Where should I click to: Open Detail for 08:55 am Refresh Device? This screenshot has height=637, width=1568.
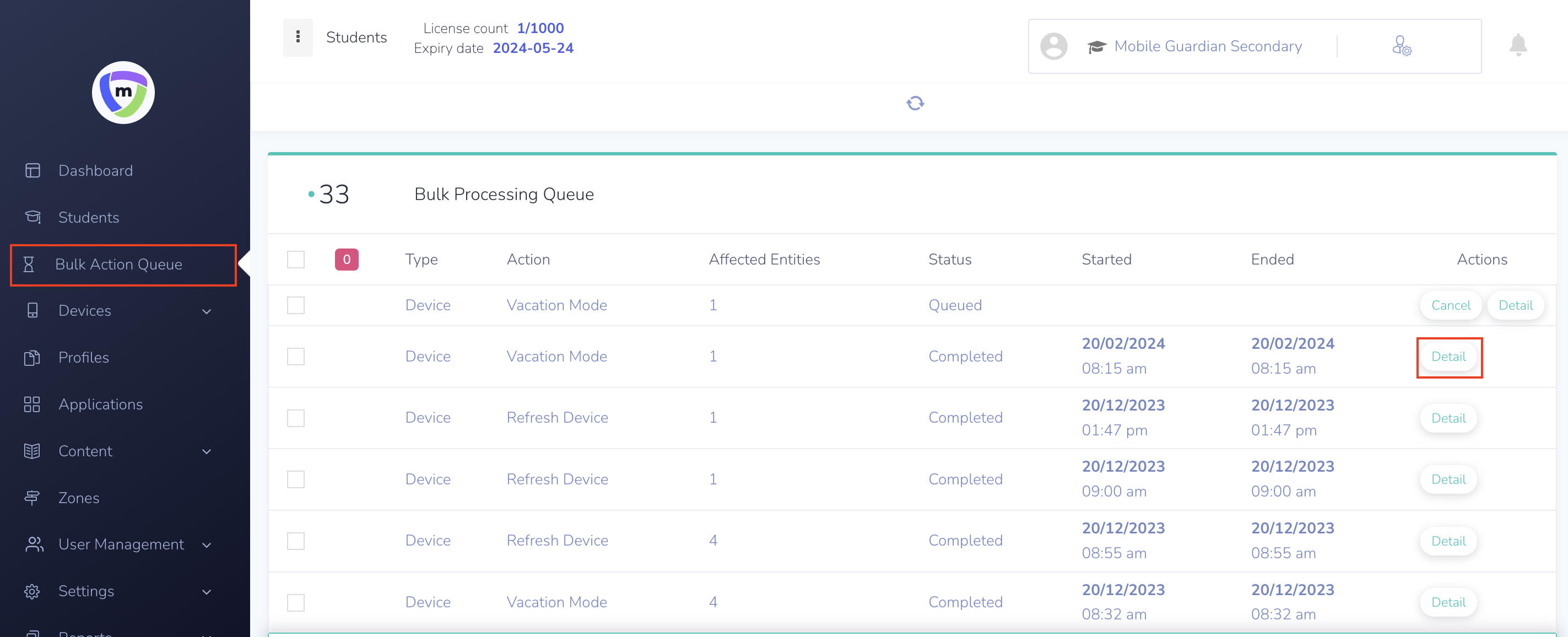(x=1447, y=541)
